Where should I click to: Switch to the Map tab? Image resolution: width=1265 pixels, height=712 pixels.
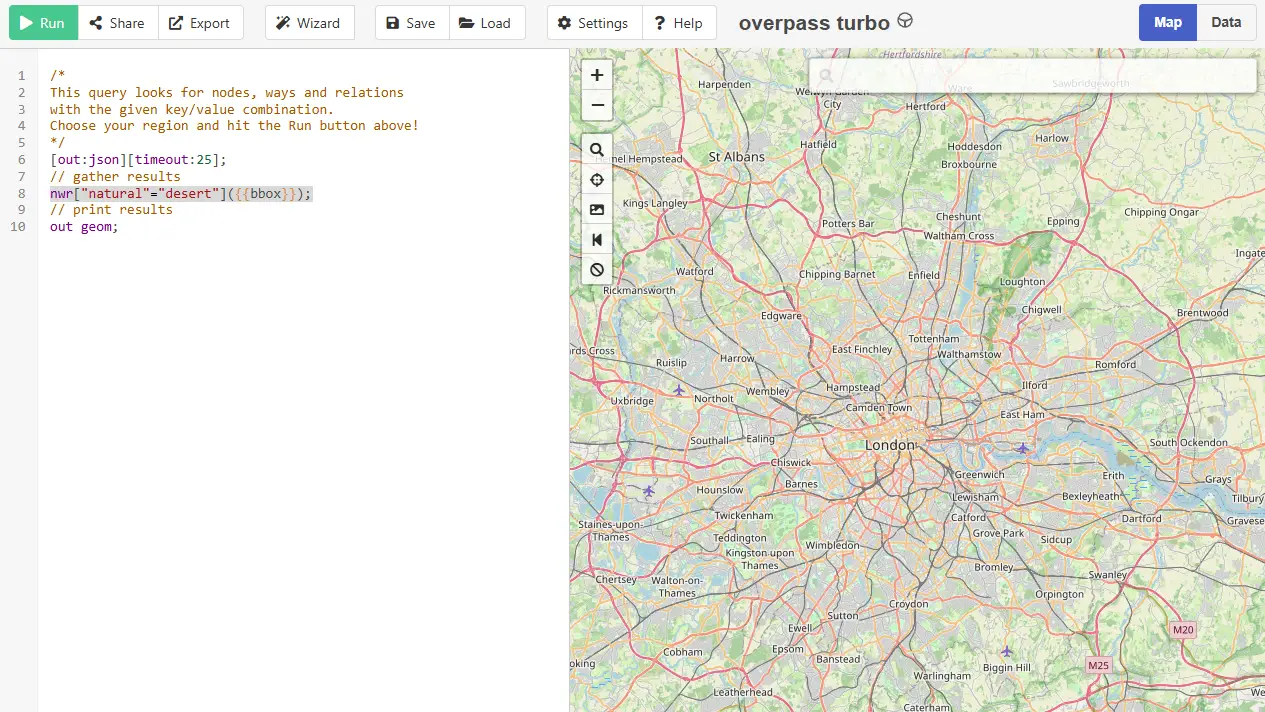[x=1168, y=22]
